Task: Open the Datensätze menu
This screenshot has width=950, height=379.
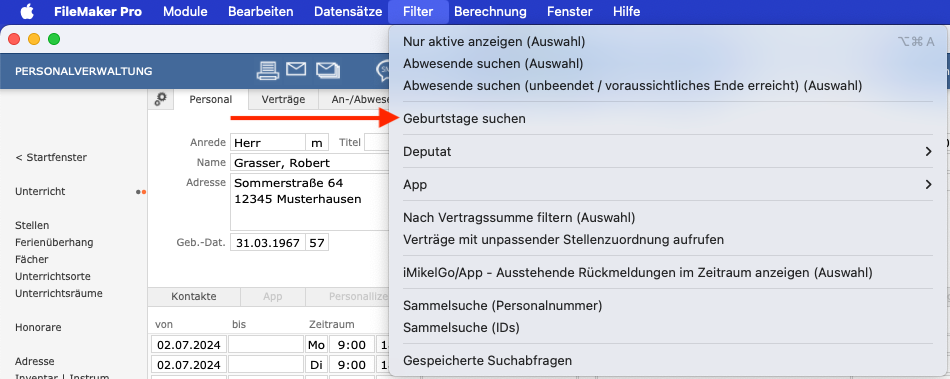Action: [348, 12]
